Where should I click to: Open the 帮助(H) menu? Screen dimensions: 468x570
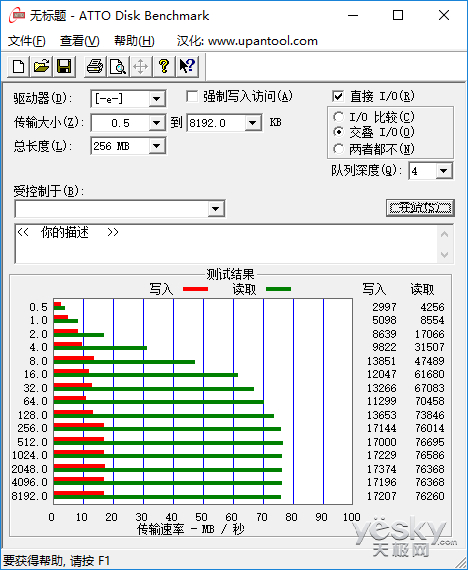(x=134, y=41)
